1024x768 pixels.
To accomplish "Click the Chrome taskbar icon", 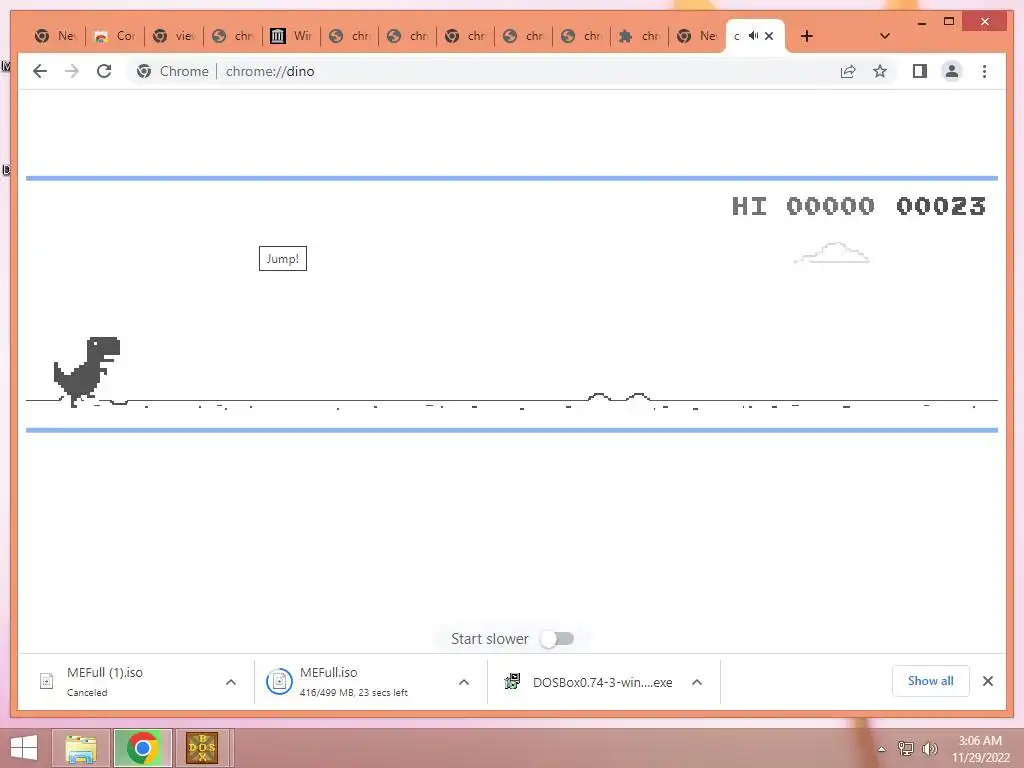I will click(x=143, y=748).
